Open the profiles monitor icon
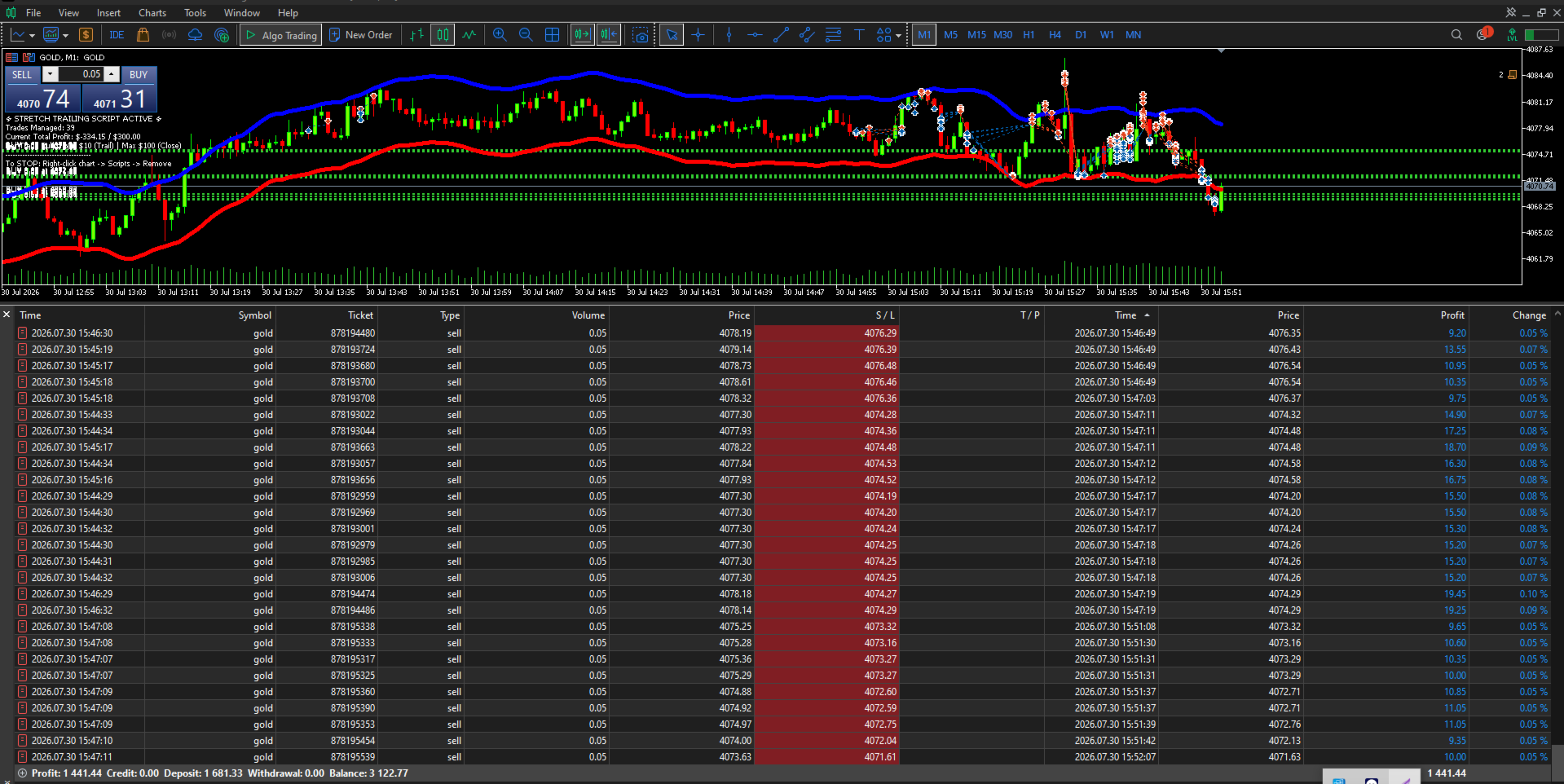1564x784 pixels. tap(51, 35)
